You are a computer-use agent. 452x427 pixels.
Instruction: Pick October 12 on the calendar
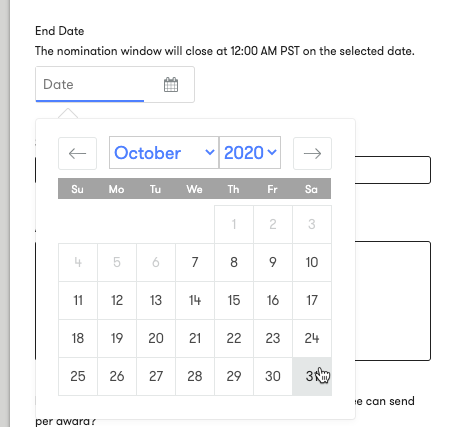tap(117, 300)
